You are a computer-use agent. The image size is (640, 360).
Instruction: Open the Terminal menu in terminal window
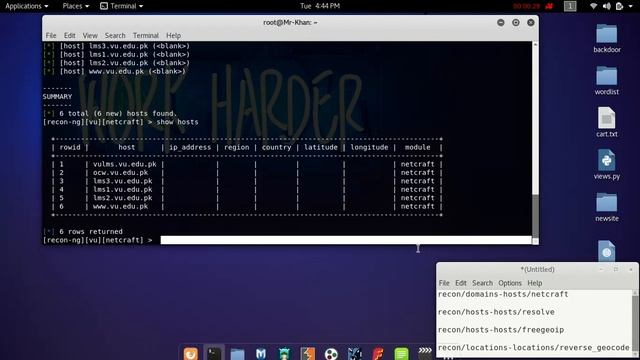pyautogui.click(x=146, y=36)
